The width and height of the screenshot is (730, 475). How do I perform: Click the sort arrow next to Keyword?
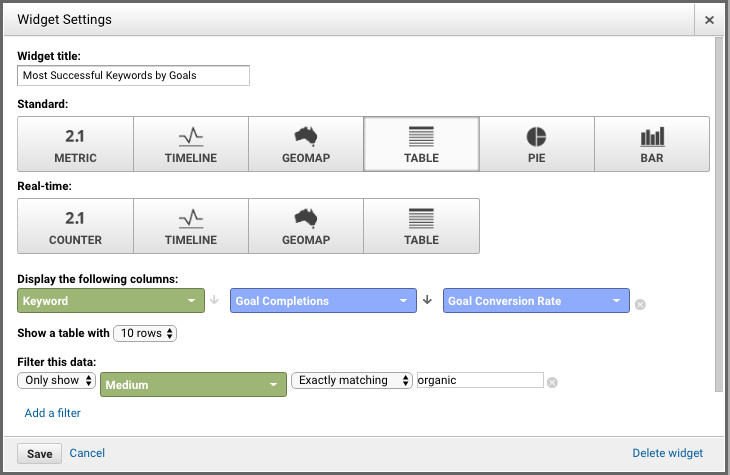214,300
